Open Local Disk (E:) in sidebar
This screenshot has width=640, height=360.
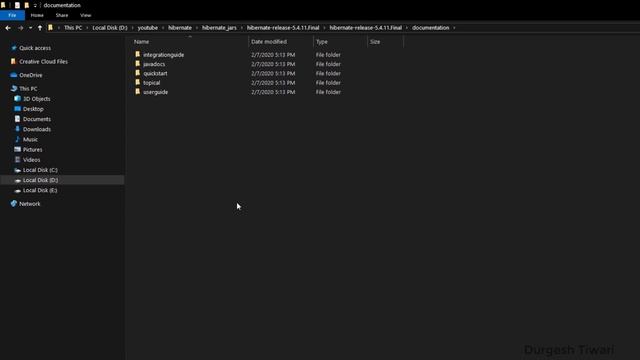pyautogui.click(x=40, y=191)
